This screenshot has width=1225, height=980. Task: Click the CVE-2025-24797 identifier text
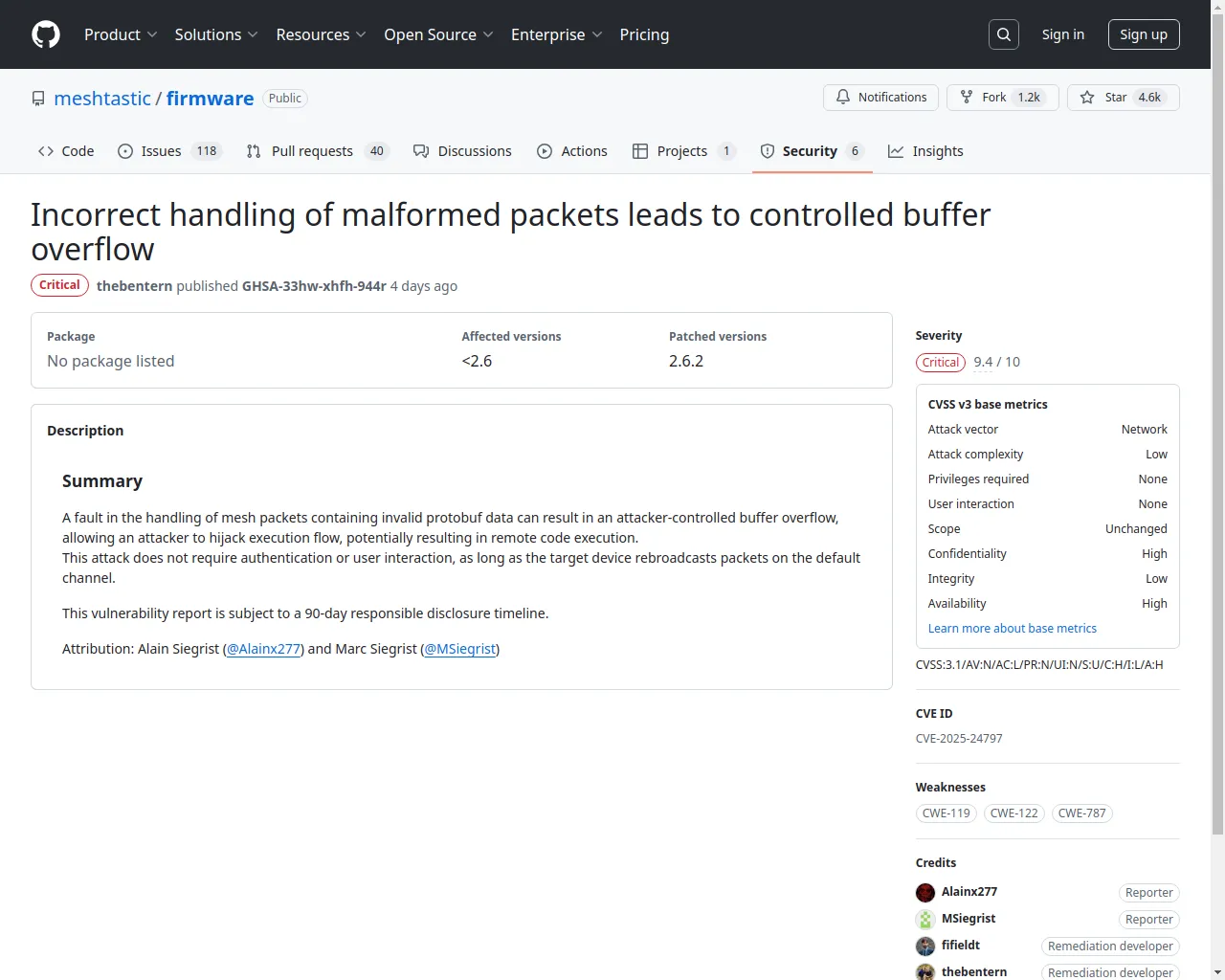click(959, 739)
